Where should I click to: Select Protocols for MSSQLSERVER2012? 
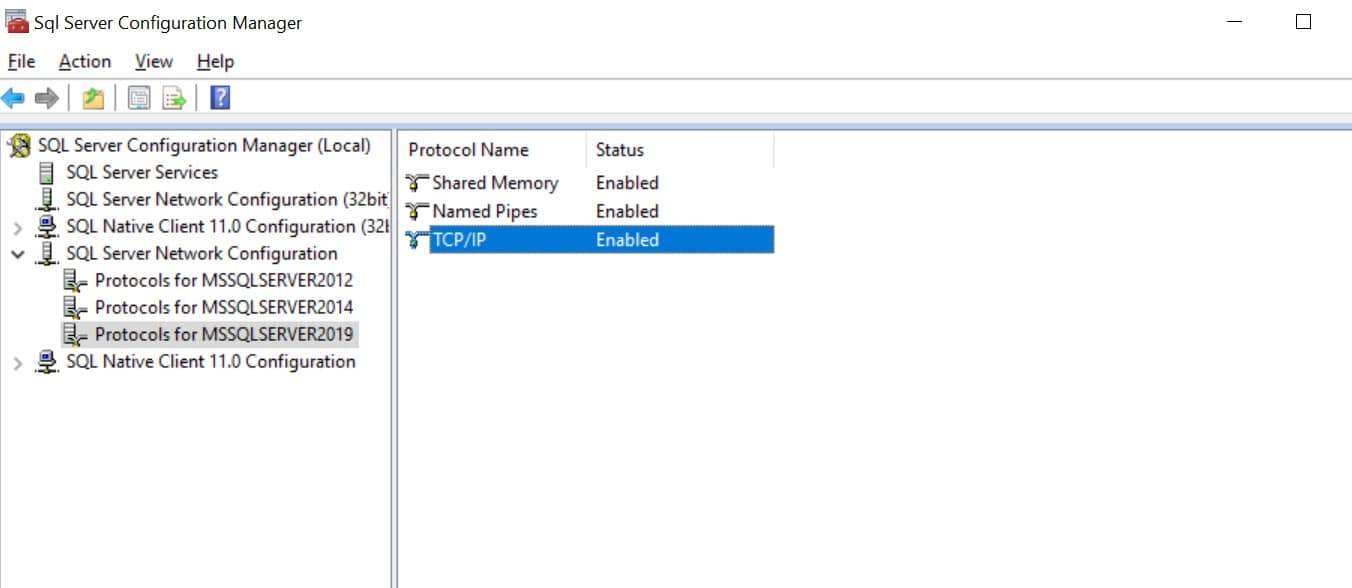pyautogui.click(x=224, y=281)
